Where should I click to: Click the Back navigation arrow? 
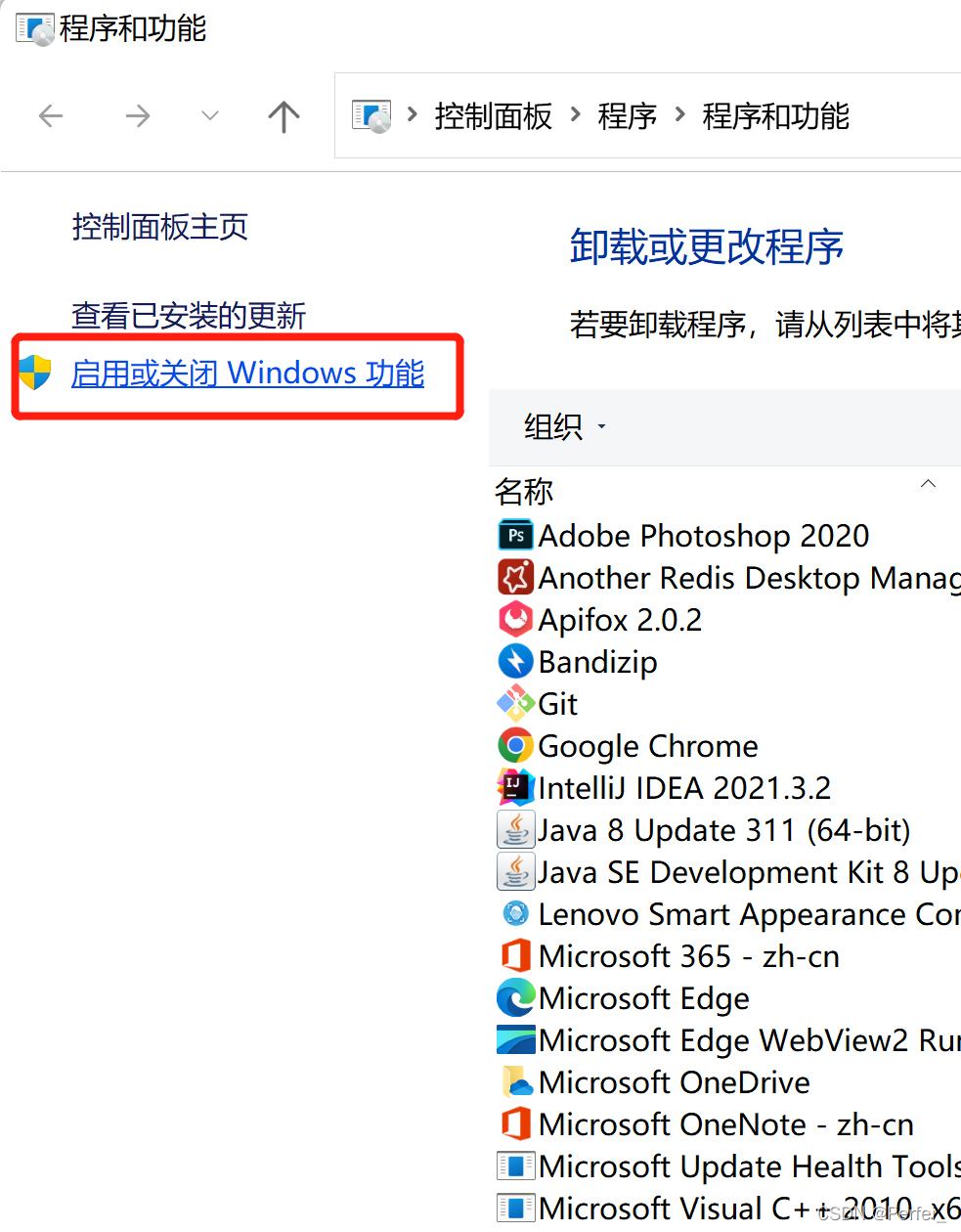(51, 116)
